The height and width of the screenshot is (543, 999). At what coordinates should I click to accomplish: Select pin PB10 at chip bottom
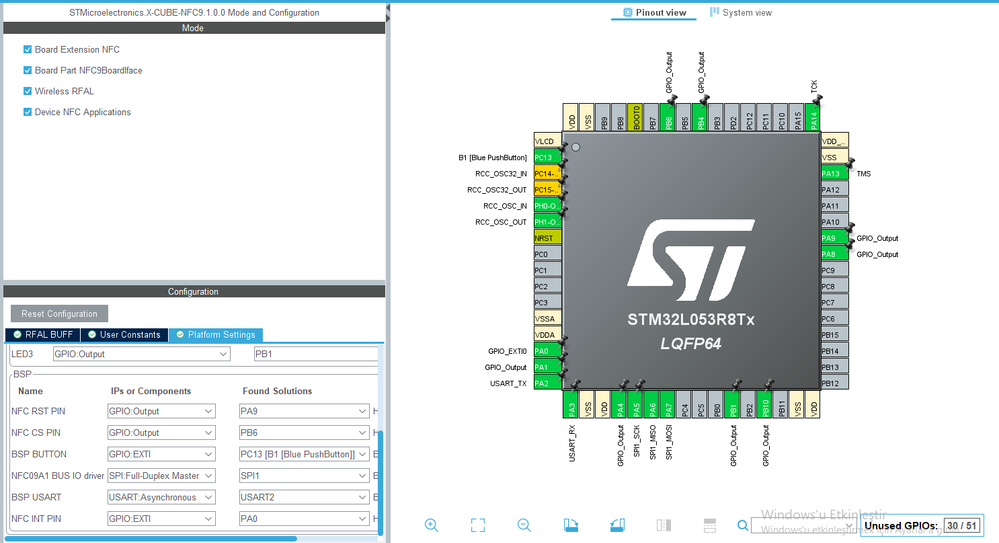coord(765,405)
